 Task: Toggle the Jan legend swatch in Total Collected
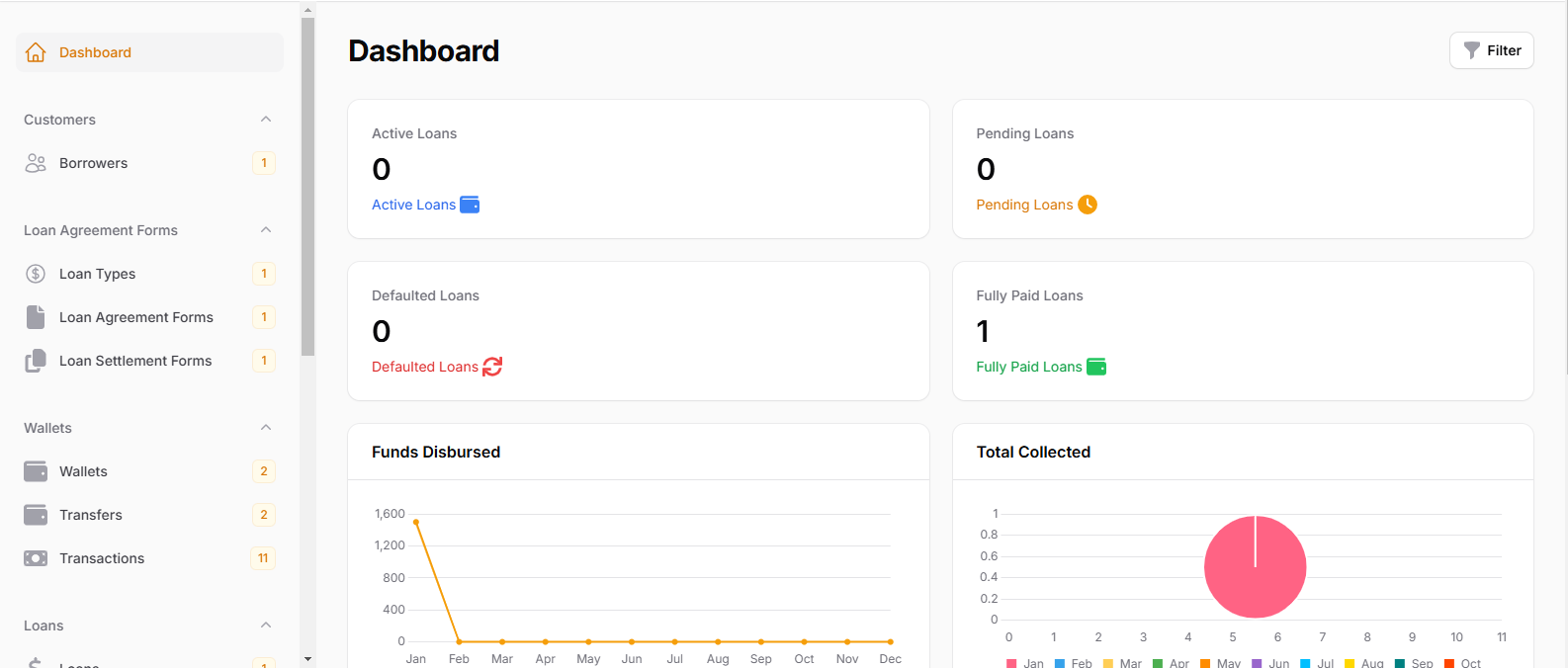[1011, 663]
